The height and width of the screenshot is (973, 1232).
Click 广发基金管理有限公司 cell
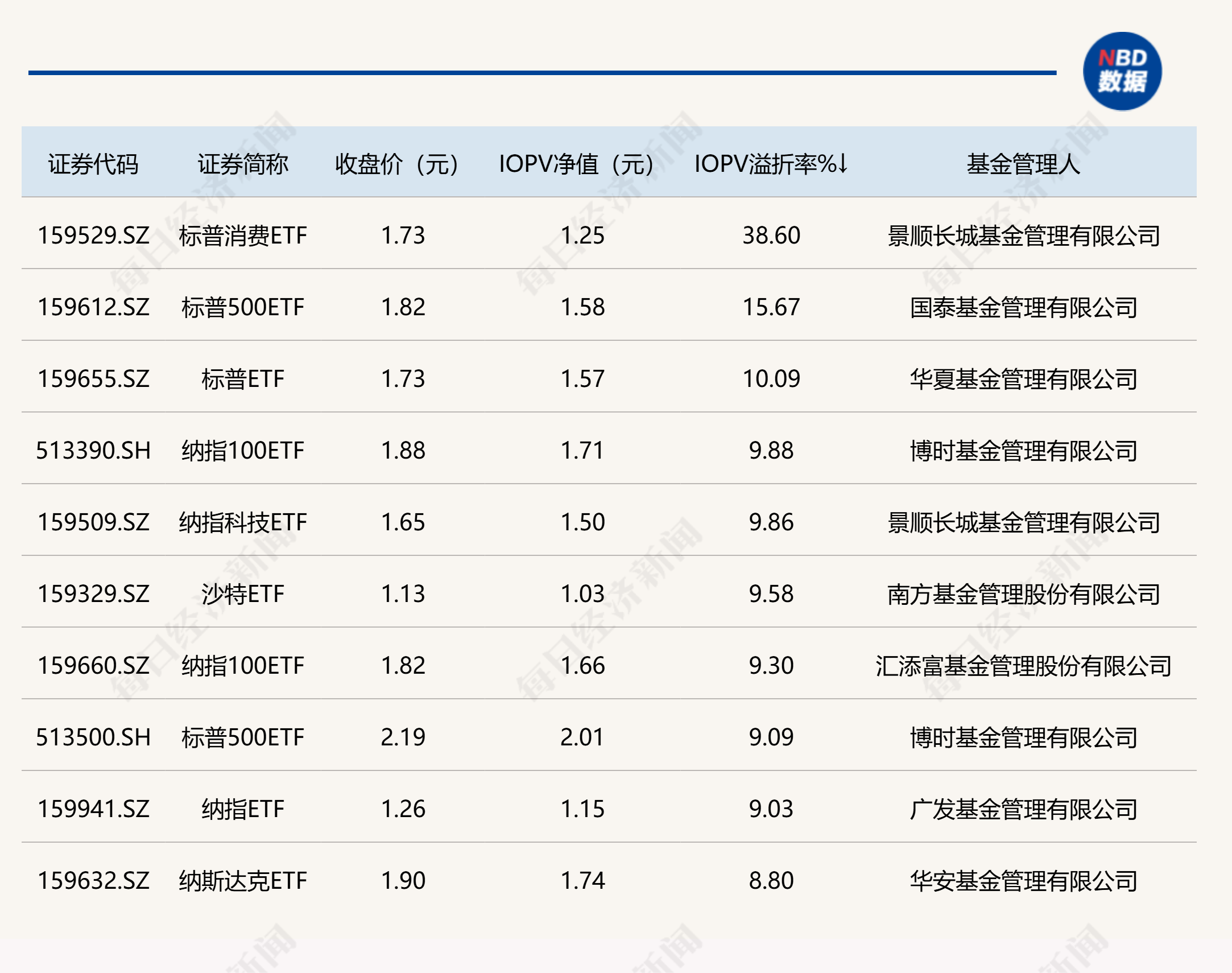click(x=1024, y=810)
